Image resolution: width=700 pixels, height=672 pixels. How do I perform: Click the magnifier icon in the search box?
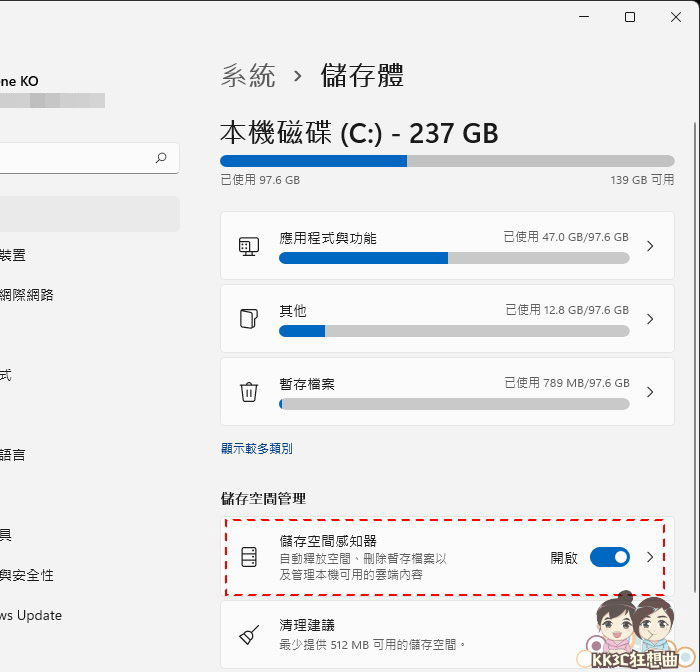click(161, 158)
